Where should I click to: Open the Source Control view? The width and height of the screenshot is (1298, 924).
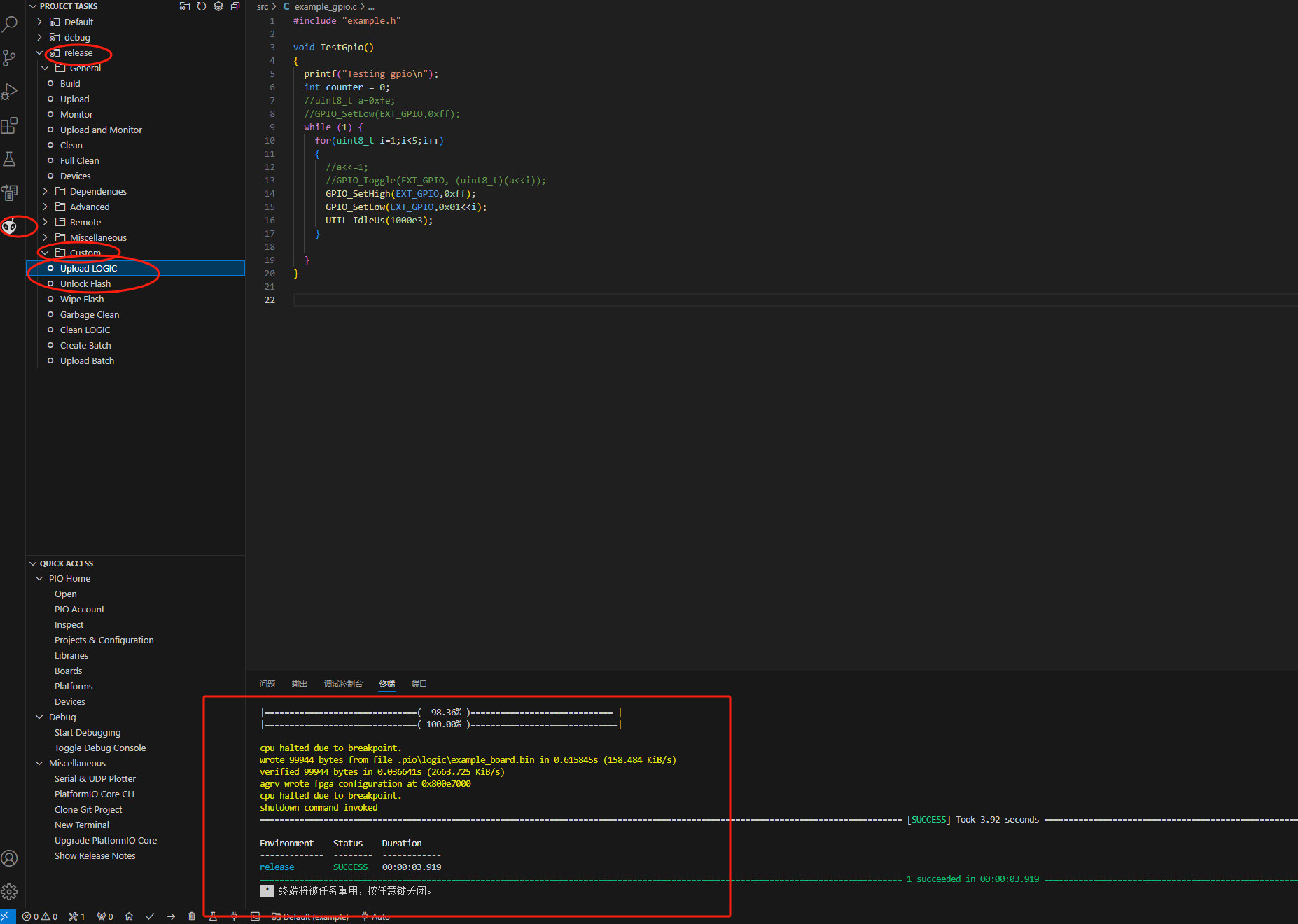point(10,57)
